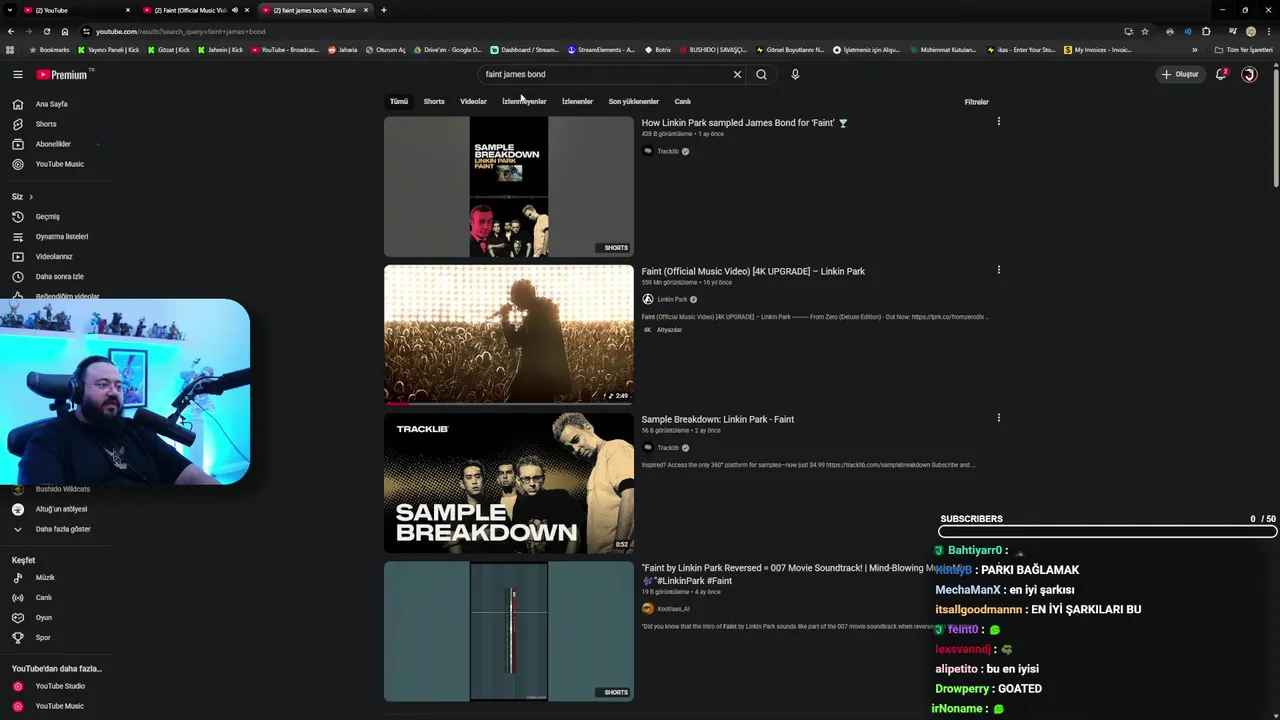This screenshot has width=1280, height=720.
Task: Go to Ana Sayfa in sidebar
Action: click(52, 104)
